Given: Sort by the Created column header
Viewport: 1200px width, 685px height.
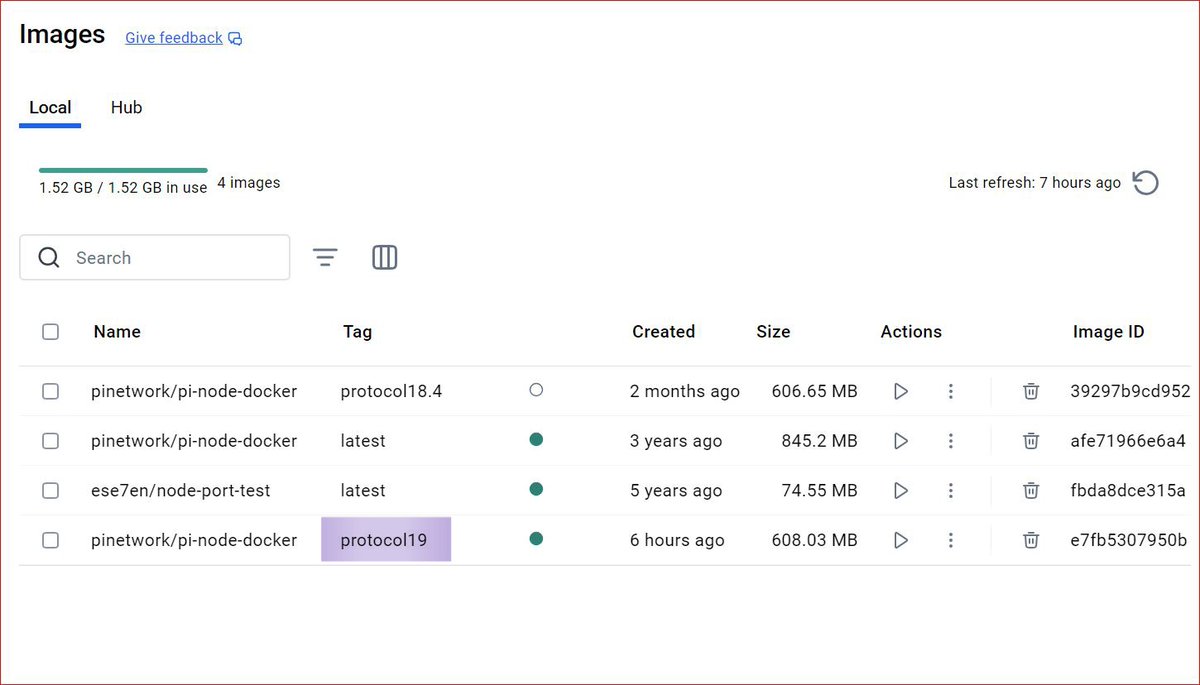Looking at the screenshot, I should (663, 332).
